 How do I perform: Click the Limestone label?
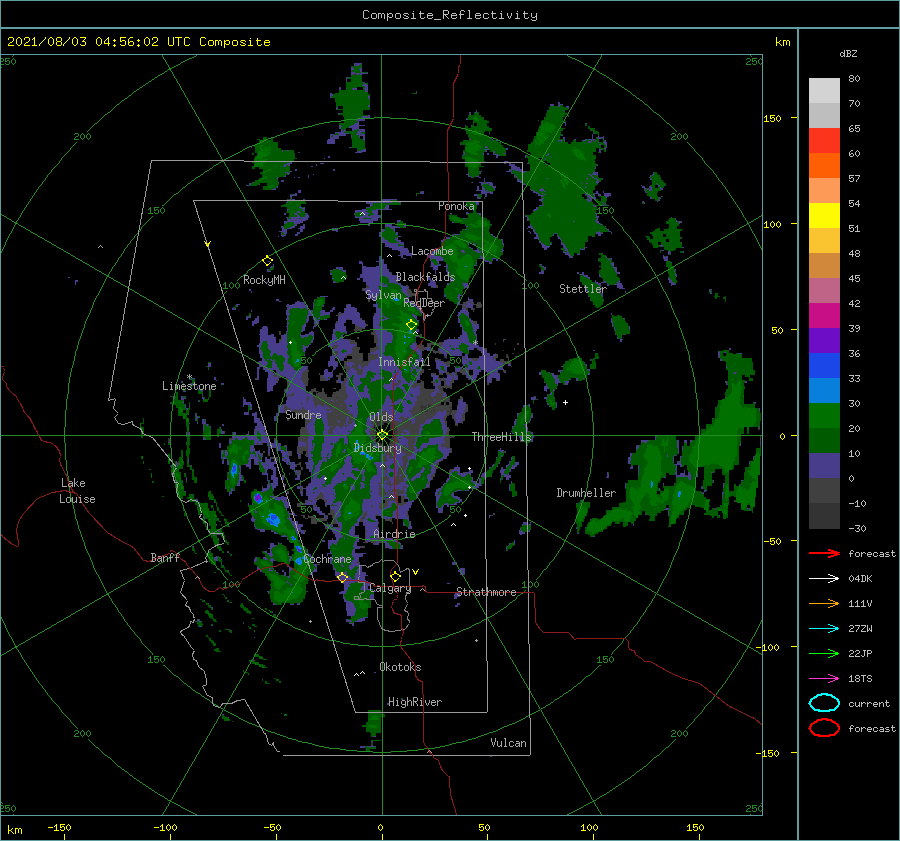tap(189, 386)
